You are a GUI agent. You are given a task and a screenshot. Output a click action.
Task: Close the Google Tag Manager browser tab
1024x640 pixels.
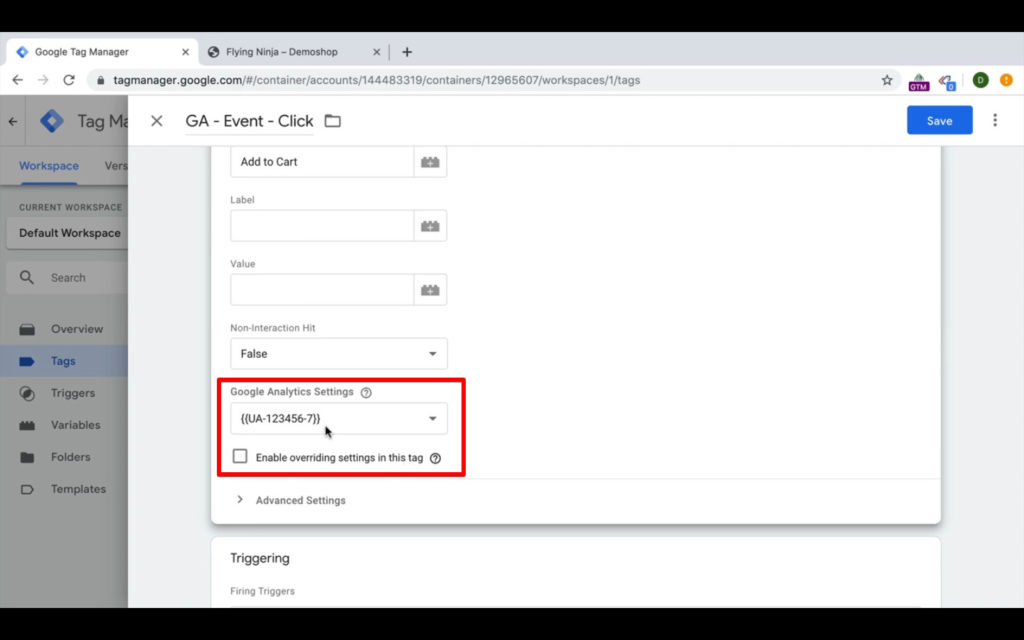pos(185,52)
